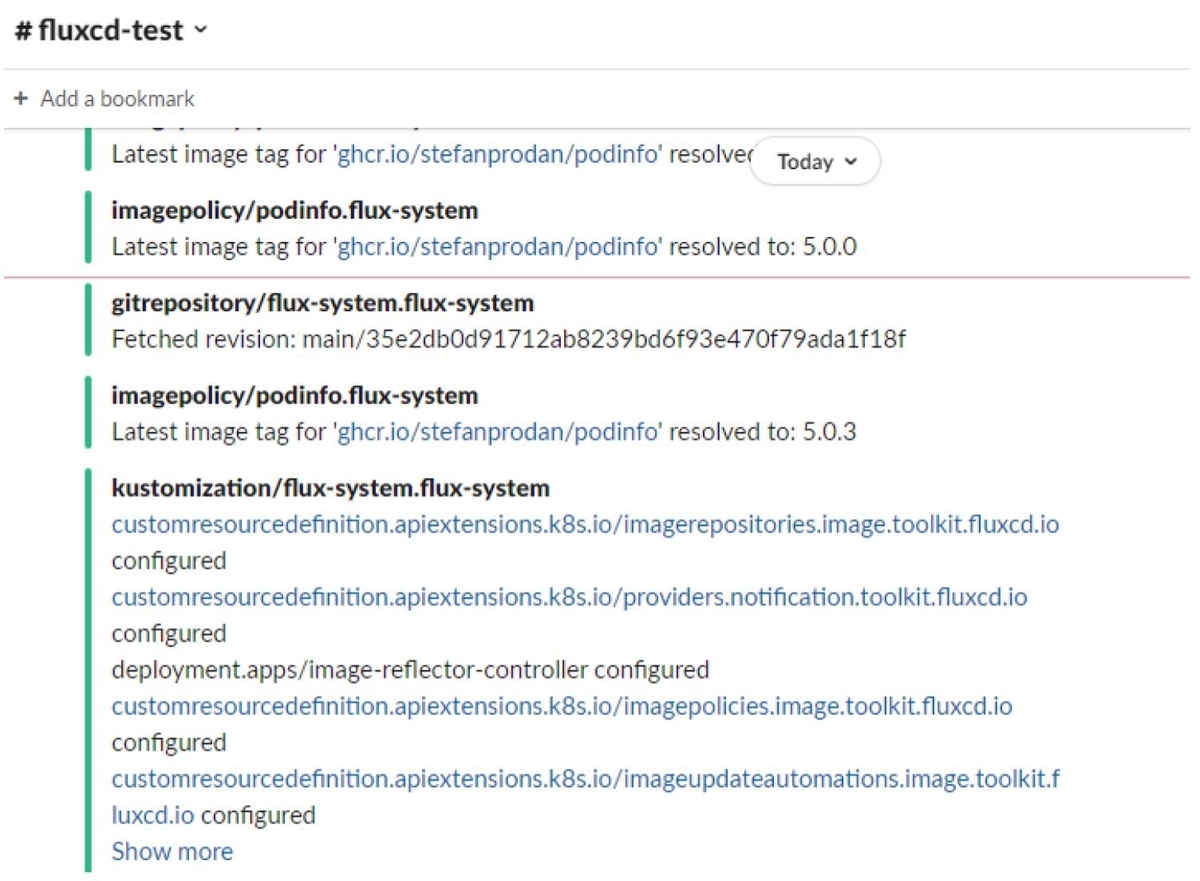The width and height of the screenshot is (1200, 881).
Task: Open podinfo link in the 5.0.3 message
Action: coord(498,432)
